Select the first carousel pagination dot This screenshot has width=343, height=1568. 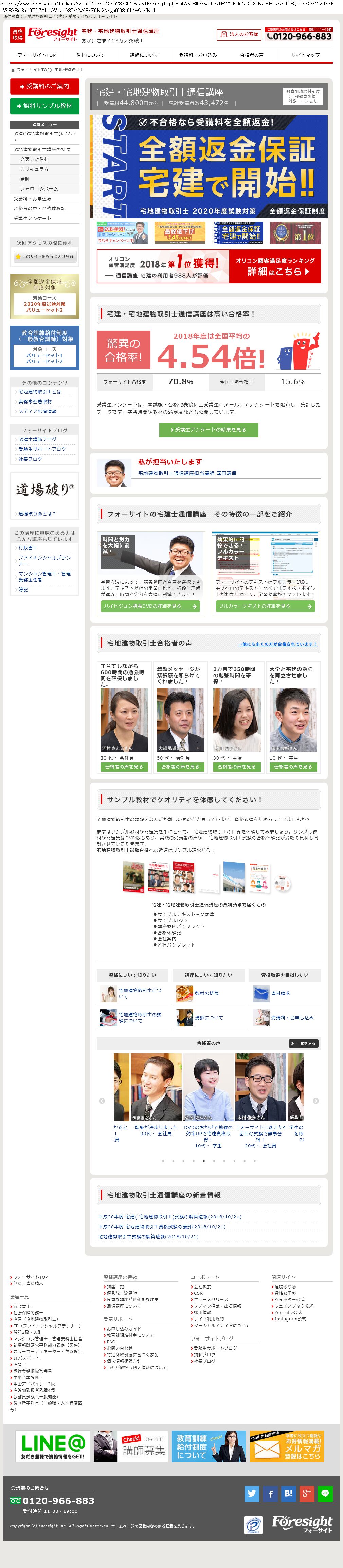(163, 1161)
